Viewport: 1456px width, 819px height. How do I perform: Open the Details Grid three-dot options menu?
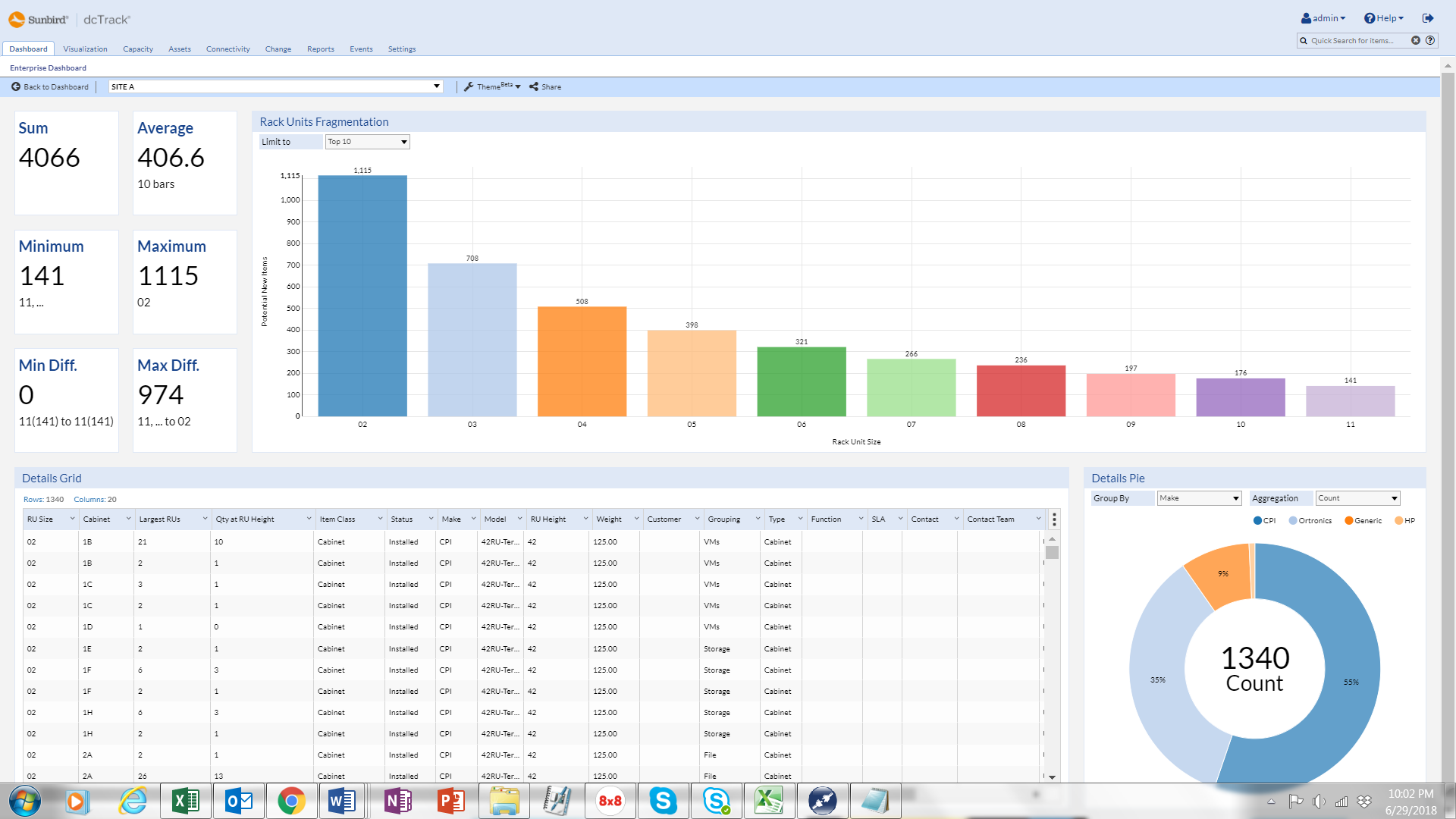coord(1054,519)
